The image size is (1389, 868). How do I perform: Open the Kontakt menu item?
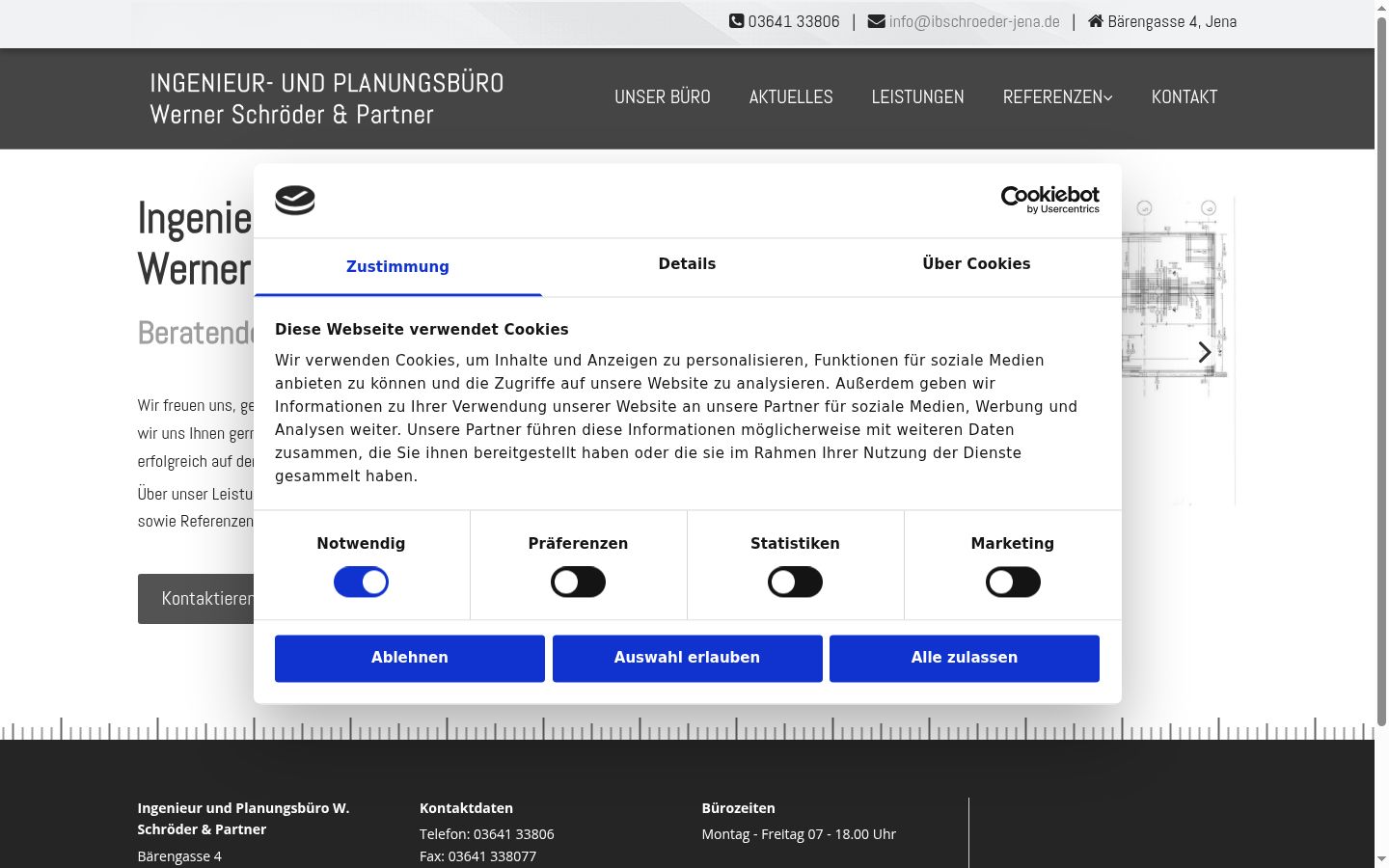point(1185,97)
